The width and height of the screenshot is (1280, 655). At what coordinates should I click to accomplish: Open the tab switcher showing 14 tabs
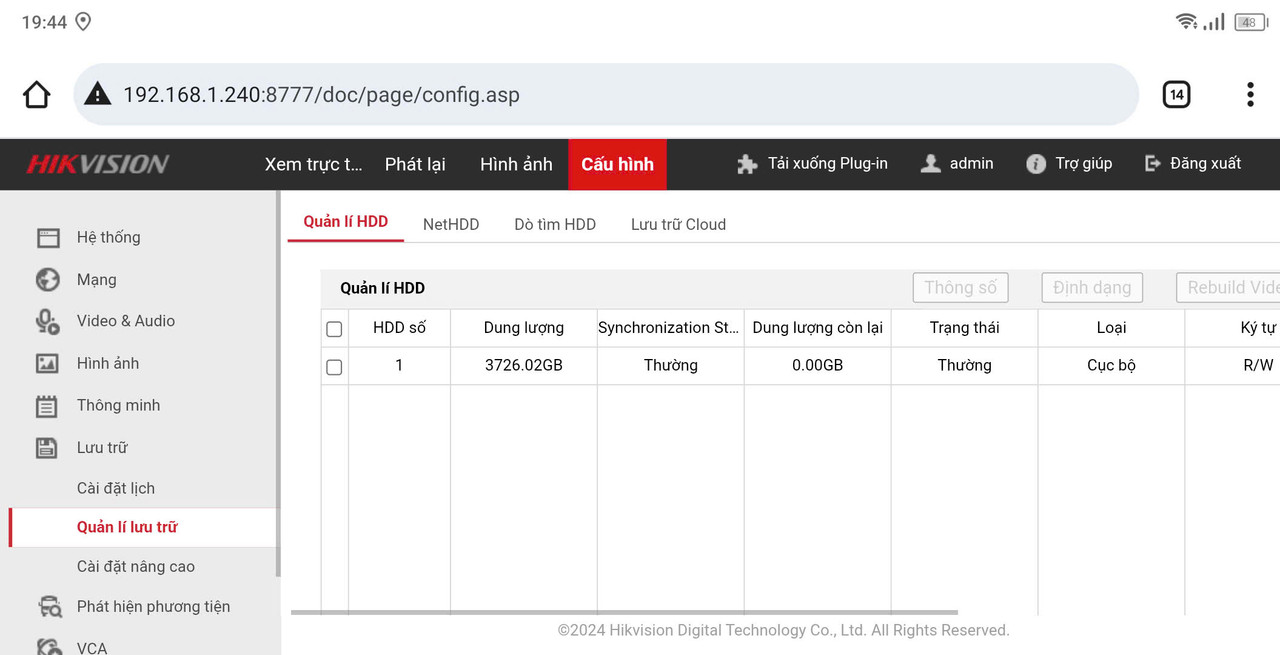tap(1177, 95)
